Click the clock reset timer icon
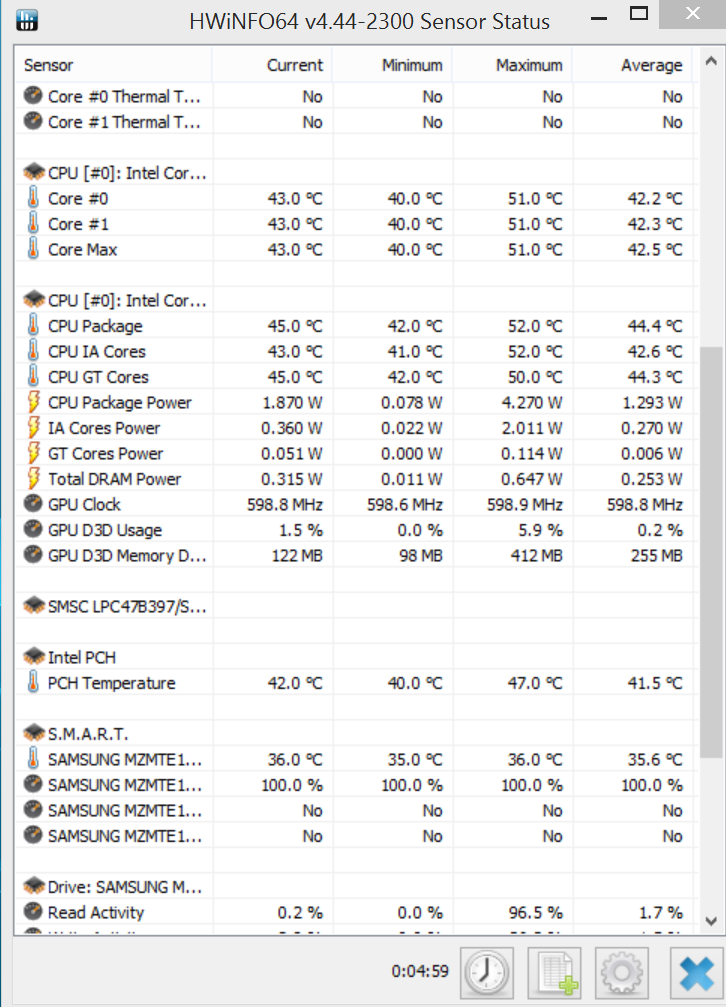The image size is (726, 1007). pyautogui.click(x=486, y=971)
